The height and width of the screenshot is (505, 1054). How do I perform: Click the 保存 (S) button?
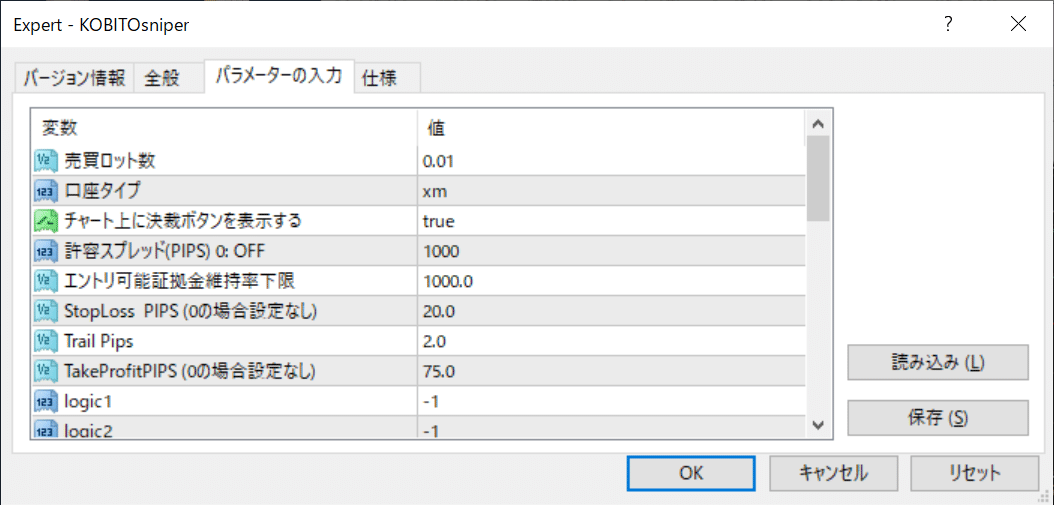[938, 418]
